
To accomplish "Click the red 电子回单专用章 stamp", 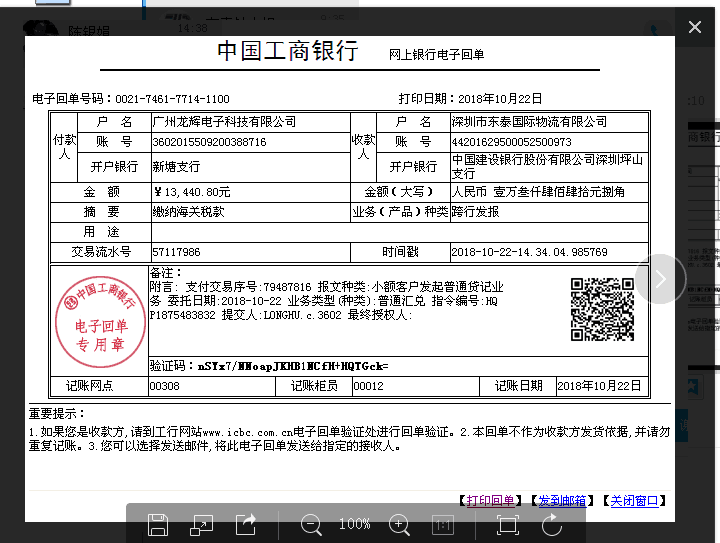I will pyautogui.click(x=100, y=322).
